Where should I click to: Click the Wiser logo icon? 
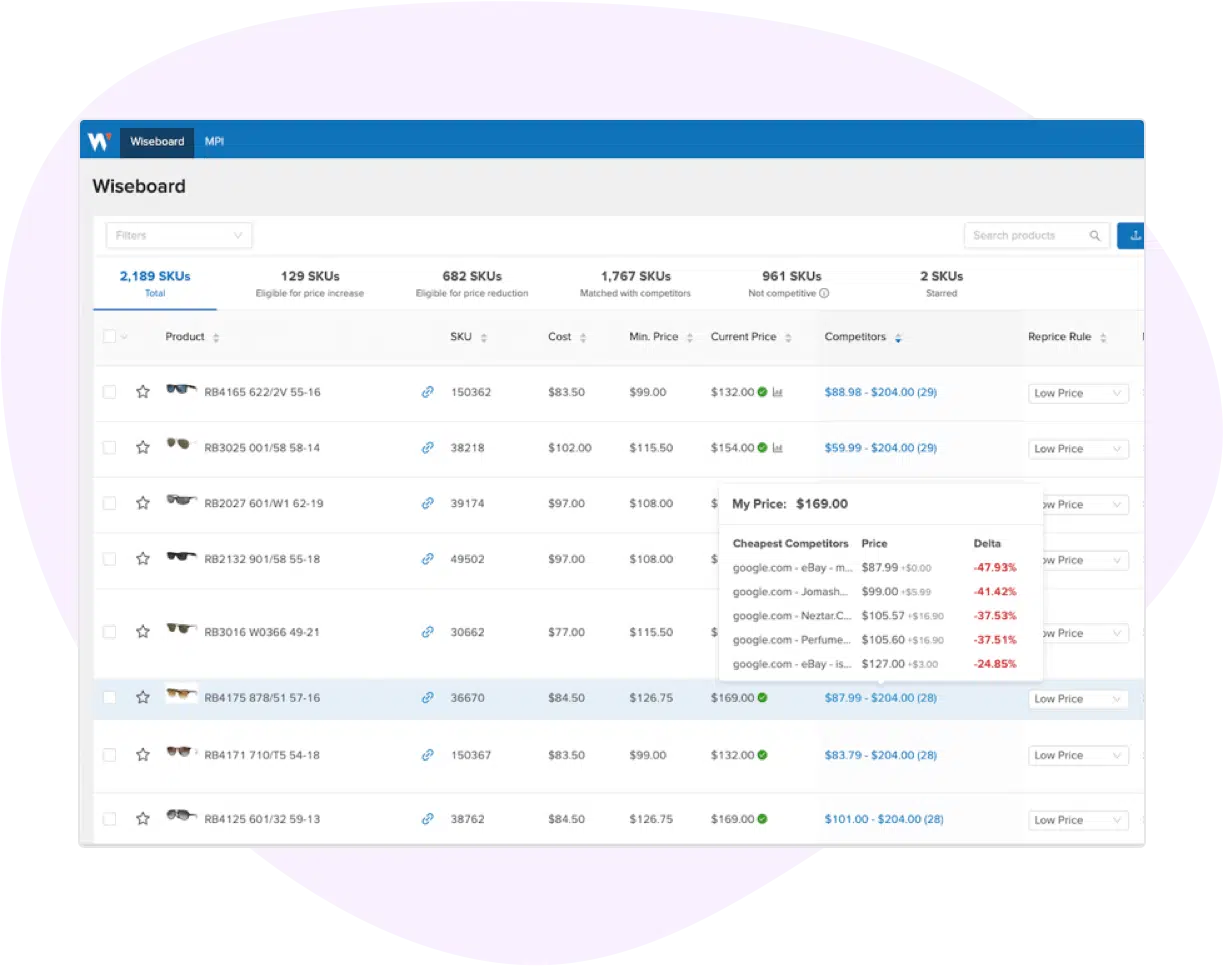click(x=99, y=142)
